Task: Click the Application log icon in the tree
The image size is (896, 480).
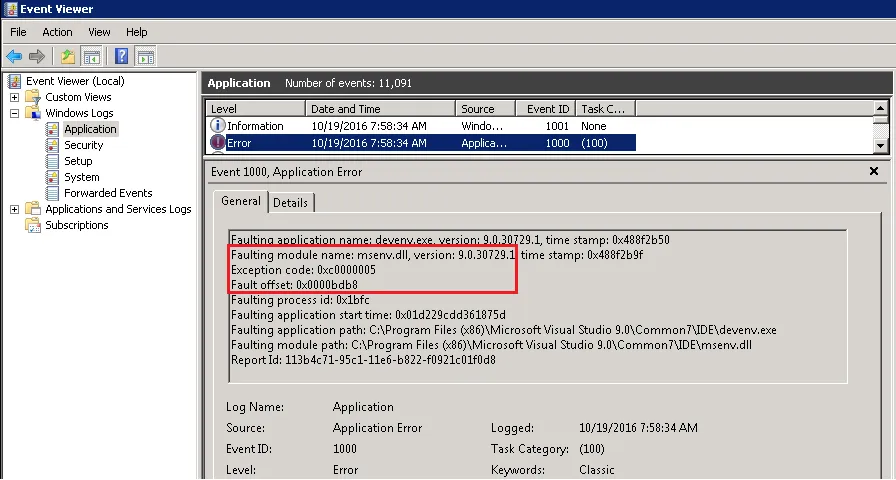Action: [53, 129]
